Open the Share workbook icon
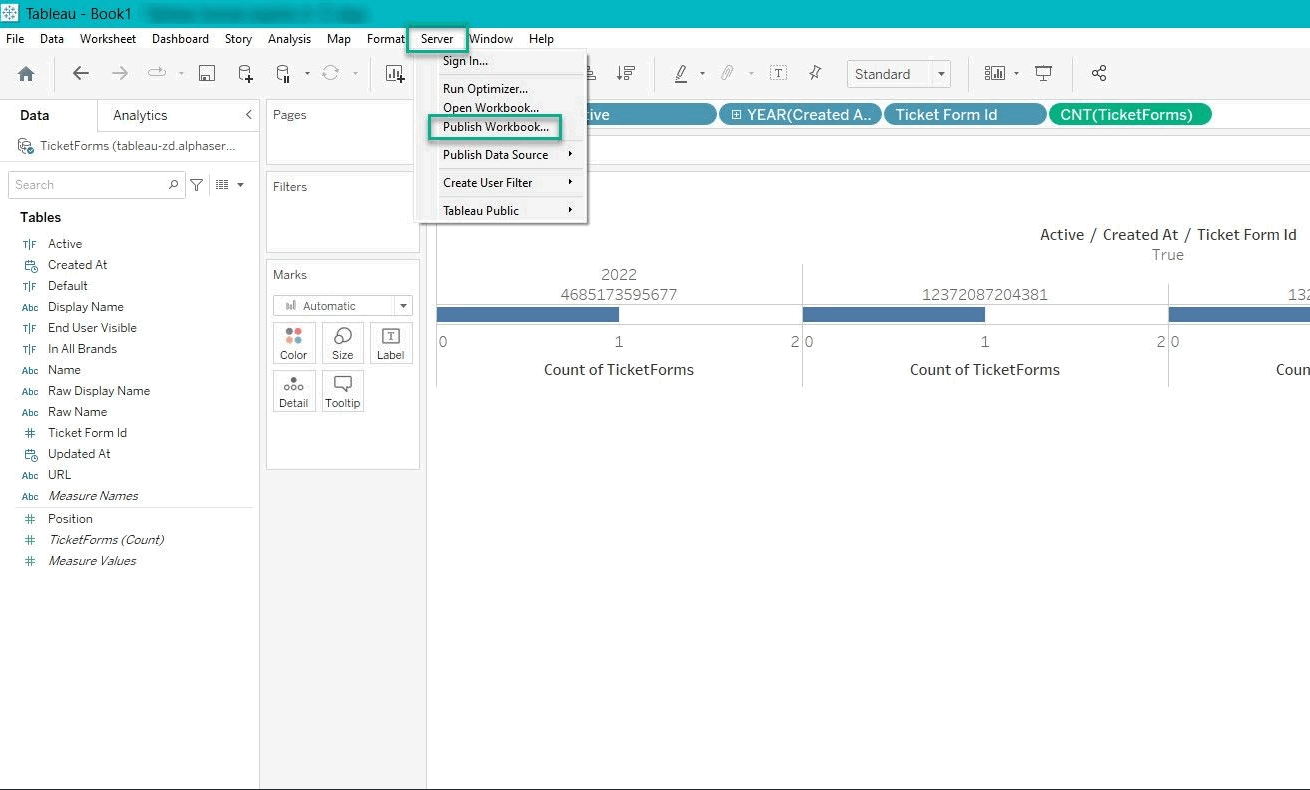This screenshot has height=790, width=1310. tap(1099, 73)
